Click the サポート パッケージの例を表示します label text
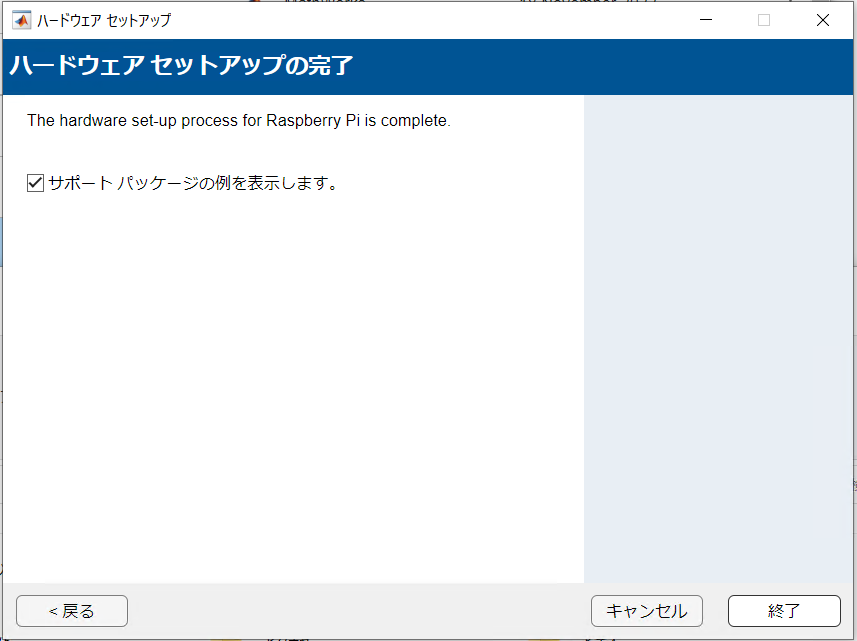 tap(192, 183)
